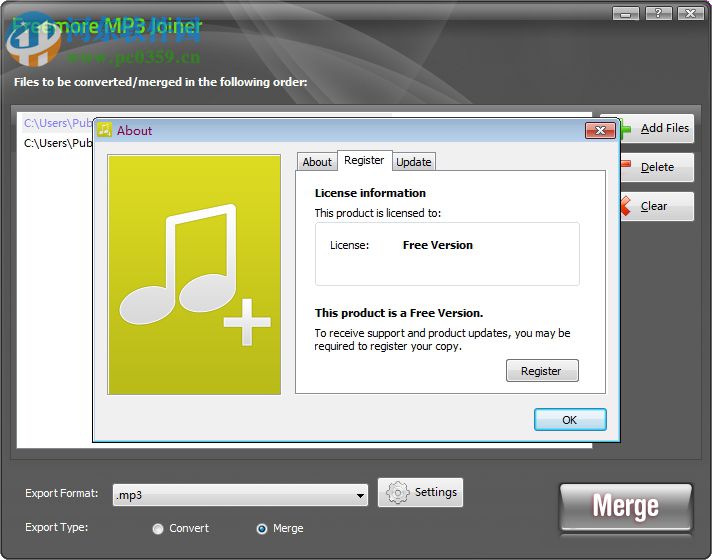This screenshot has height=560, width=712.
Task: Click the help question mark button
Action: coord(658,14)
